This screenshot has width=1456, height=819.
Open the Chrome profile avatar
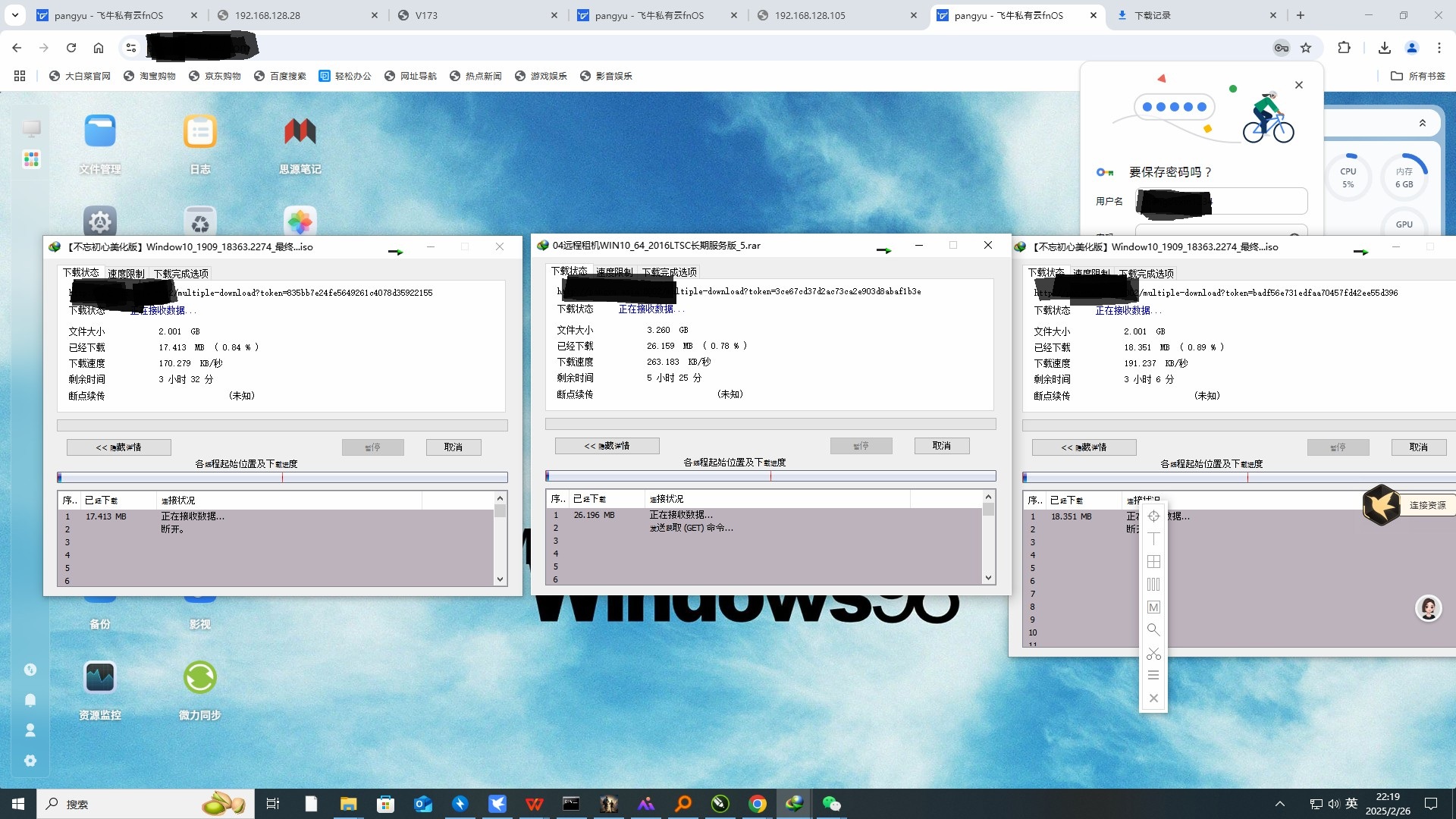[1412, 48]
